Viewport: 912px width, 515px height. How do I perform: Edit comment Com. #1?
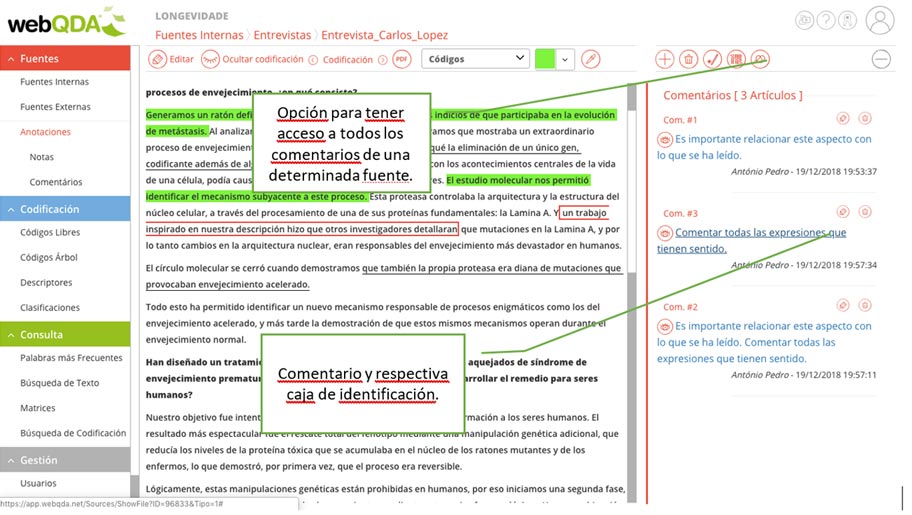[x=843, y=119]
